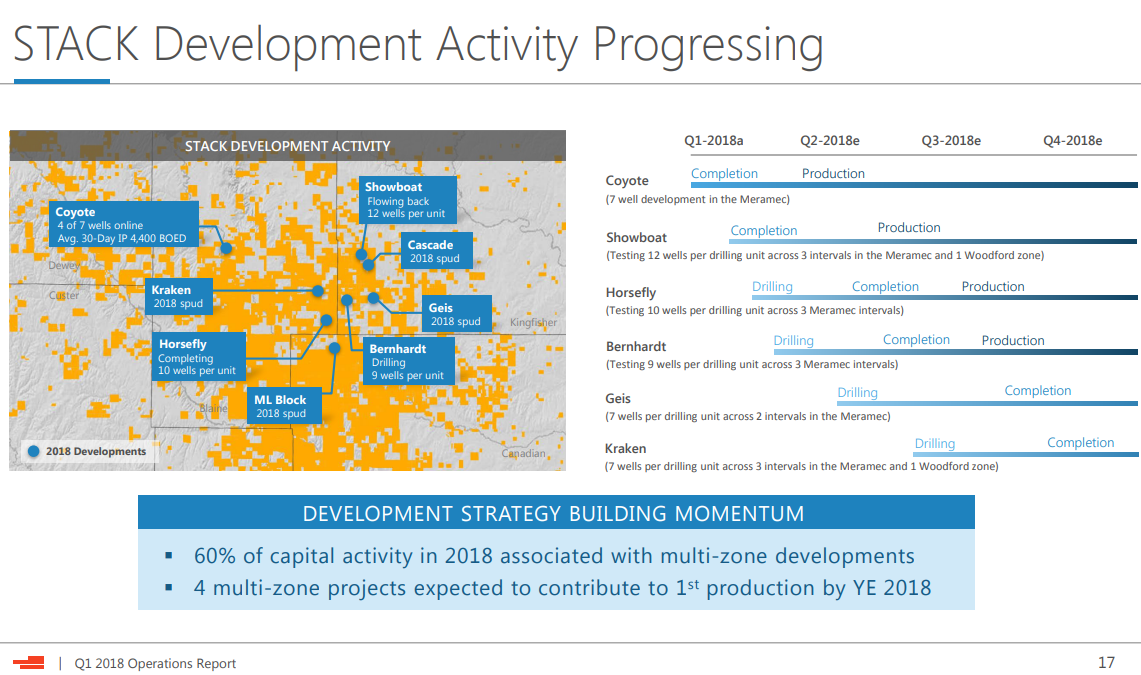The image size is (1141, 675).
Task: Click the blue 2018 Developments legend dot
Action: pos(33,451)
